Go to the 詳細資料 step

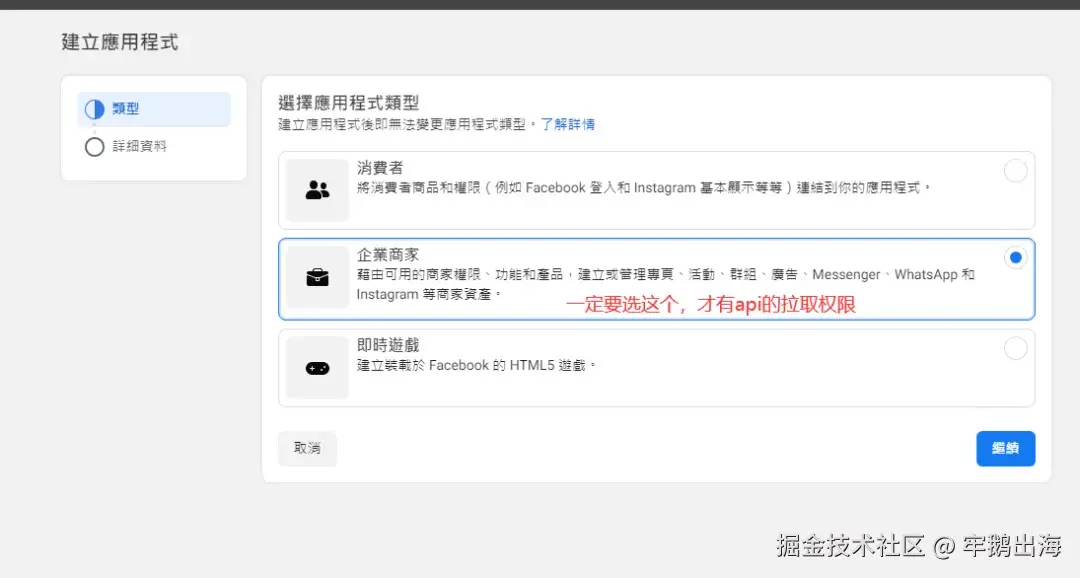tap(139, 147)
